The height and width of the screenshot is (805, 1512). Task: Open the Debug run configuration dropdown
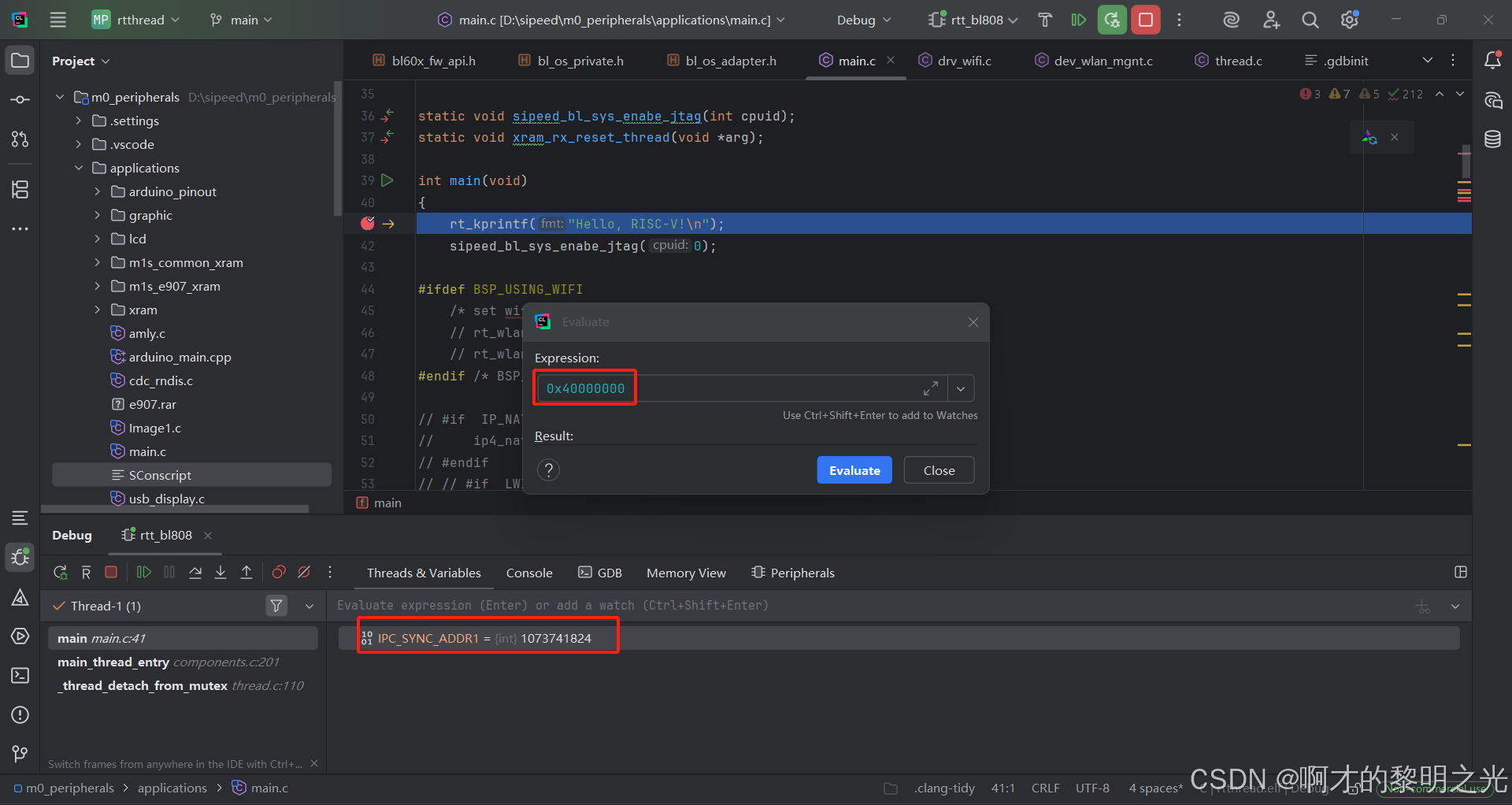[x=863, y=20]
